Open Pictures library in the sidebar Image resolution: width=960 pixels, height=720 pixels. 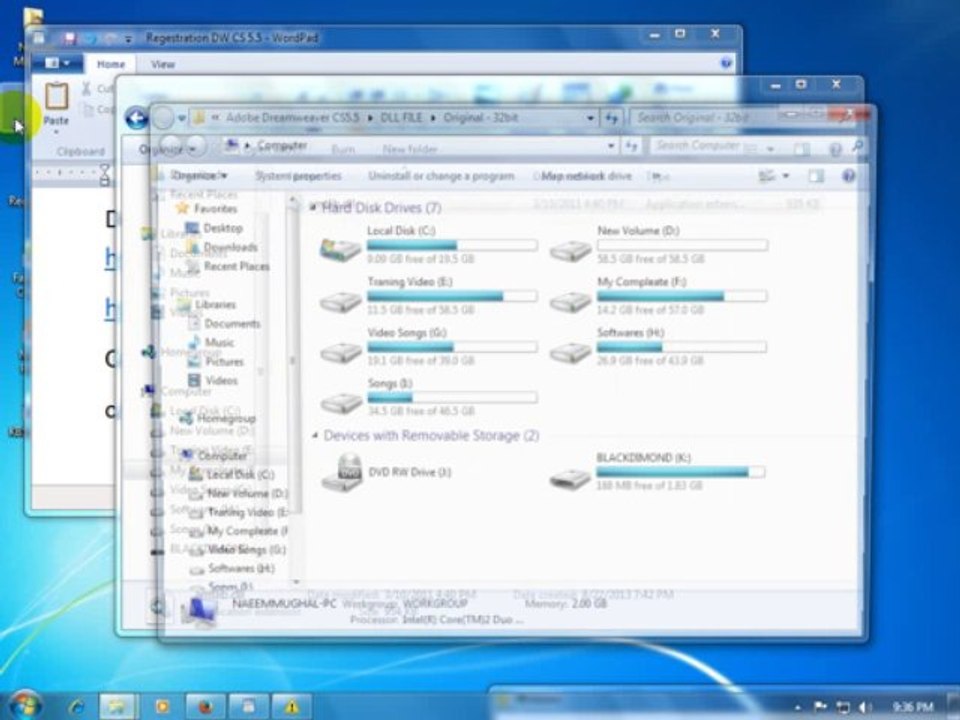(224, 361)
